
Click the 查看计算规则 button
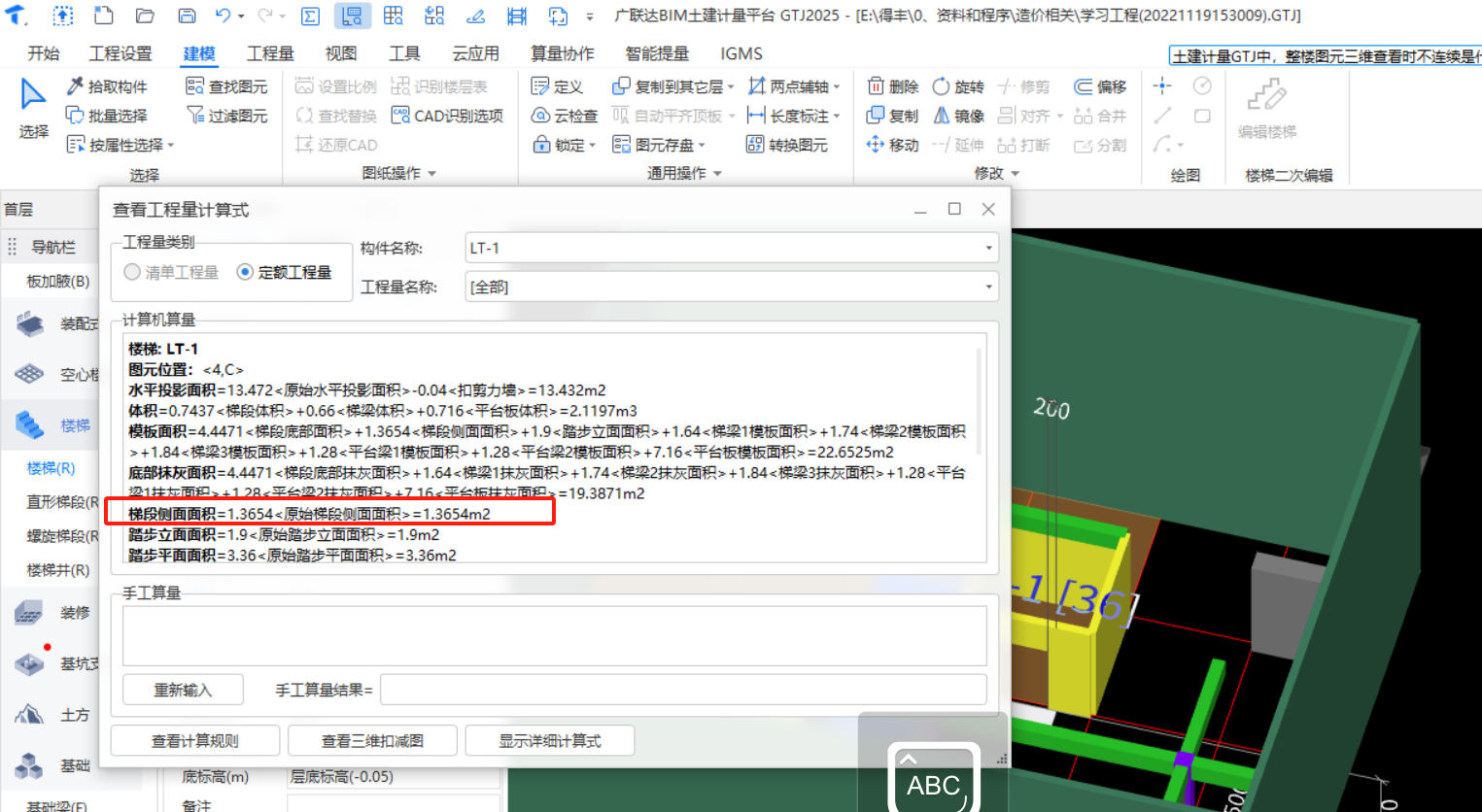[x=195, y=741]
